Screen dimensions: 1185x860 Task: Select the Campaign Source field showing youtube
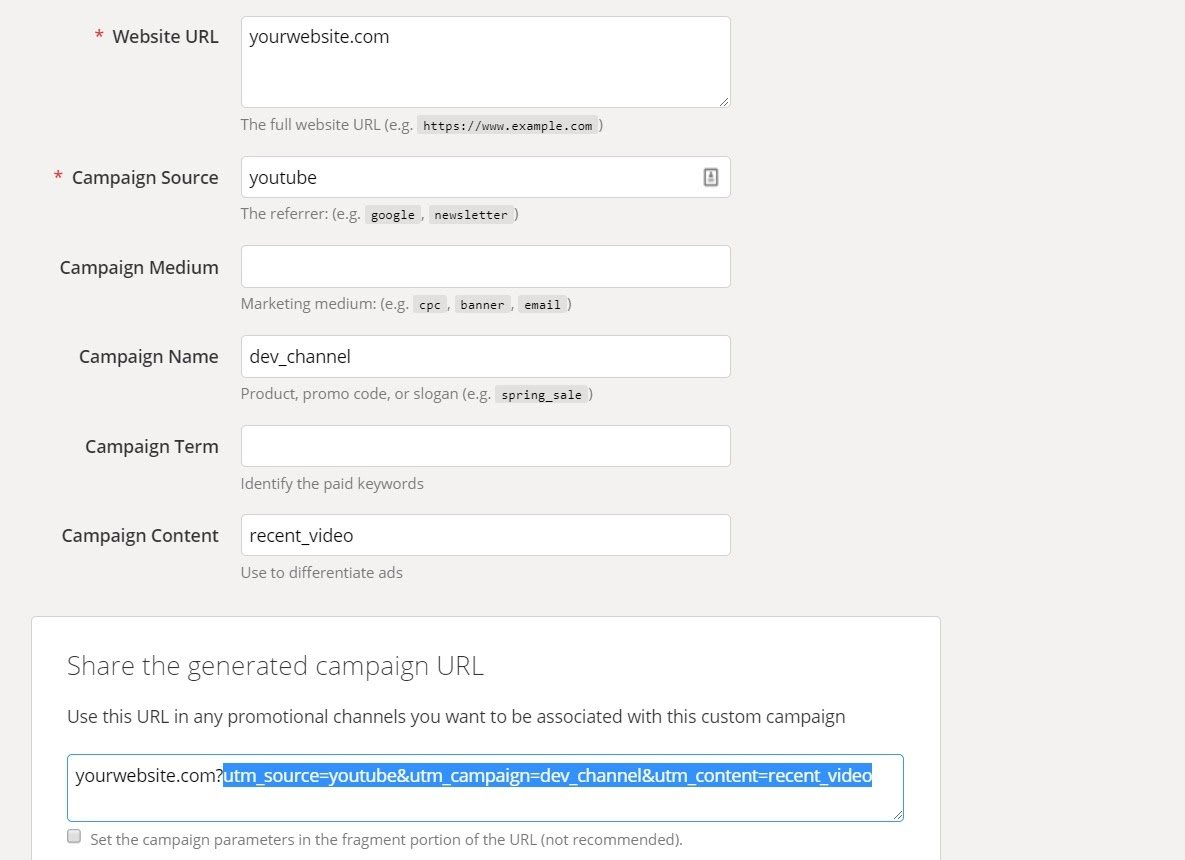pos(470,177)
